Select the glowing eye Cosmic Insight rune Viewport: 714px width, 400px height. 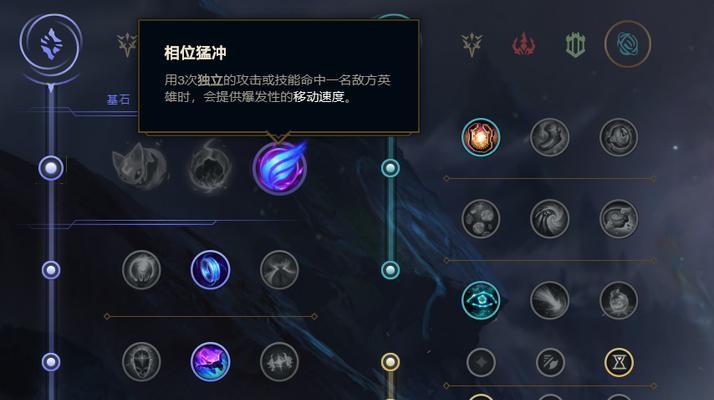point(480,300)
